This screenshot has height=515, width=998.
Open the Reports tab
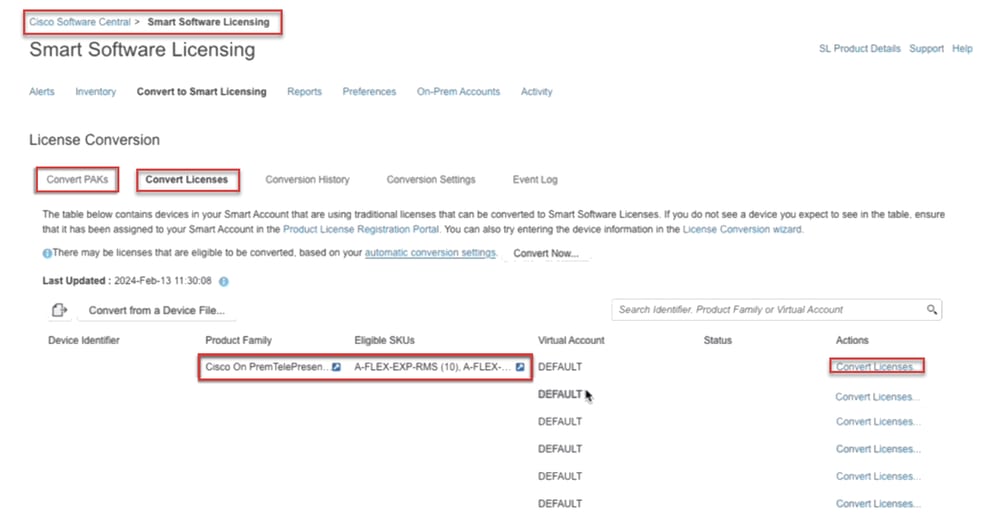pos(304,92)
